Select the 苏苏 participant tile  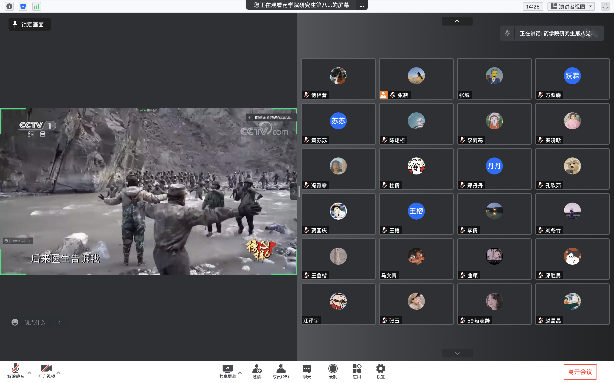pos(338,124)
